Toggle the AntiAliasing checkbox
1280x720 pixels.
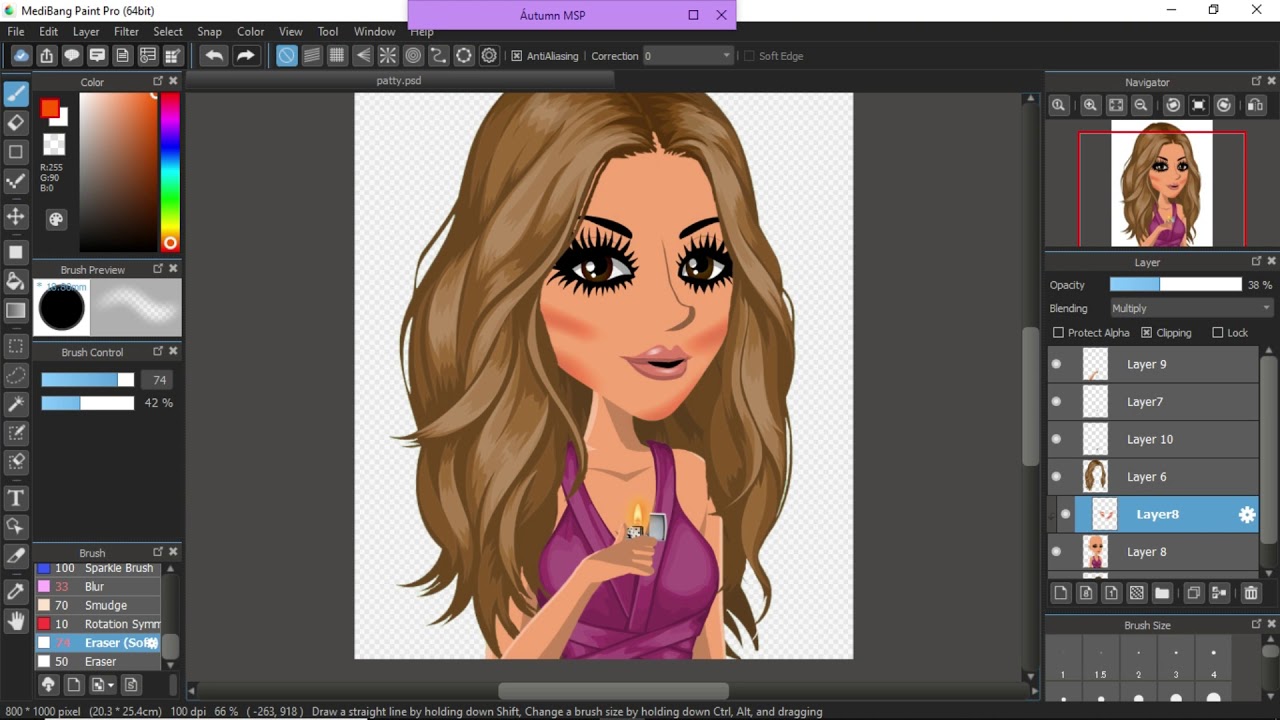pos(517,56)
